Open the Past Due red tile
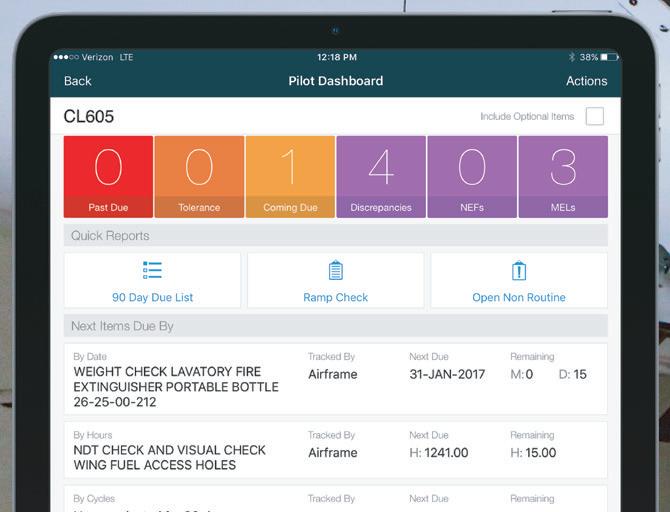 coord(108,177)
